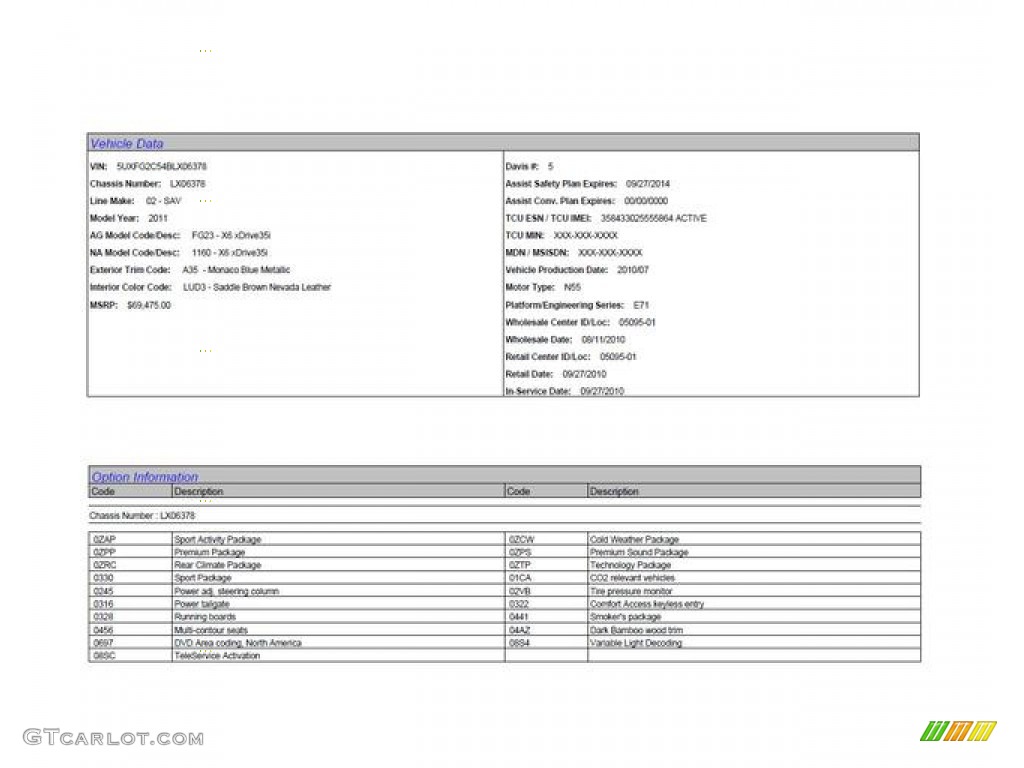Click the "Rear Climate Package" option description
The image size is (1024, 768).
tap(217, 565)
